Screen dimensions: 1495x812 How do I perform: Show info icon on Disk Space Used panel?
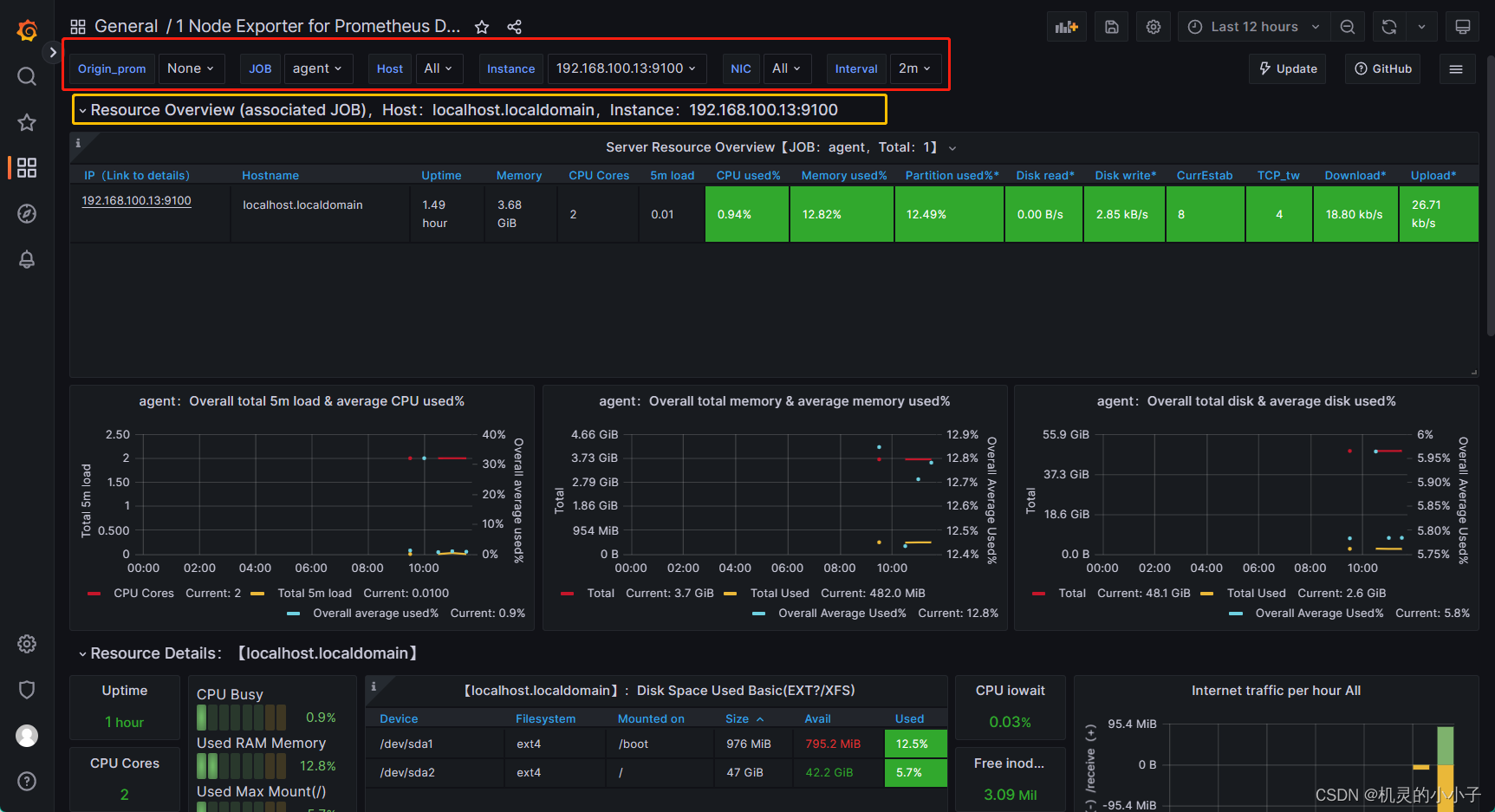coord(374,686)
